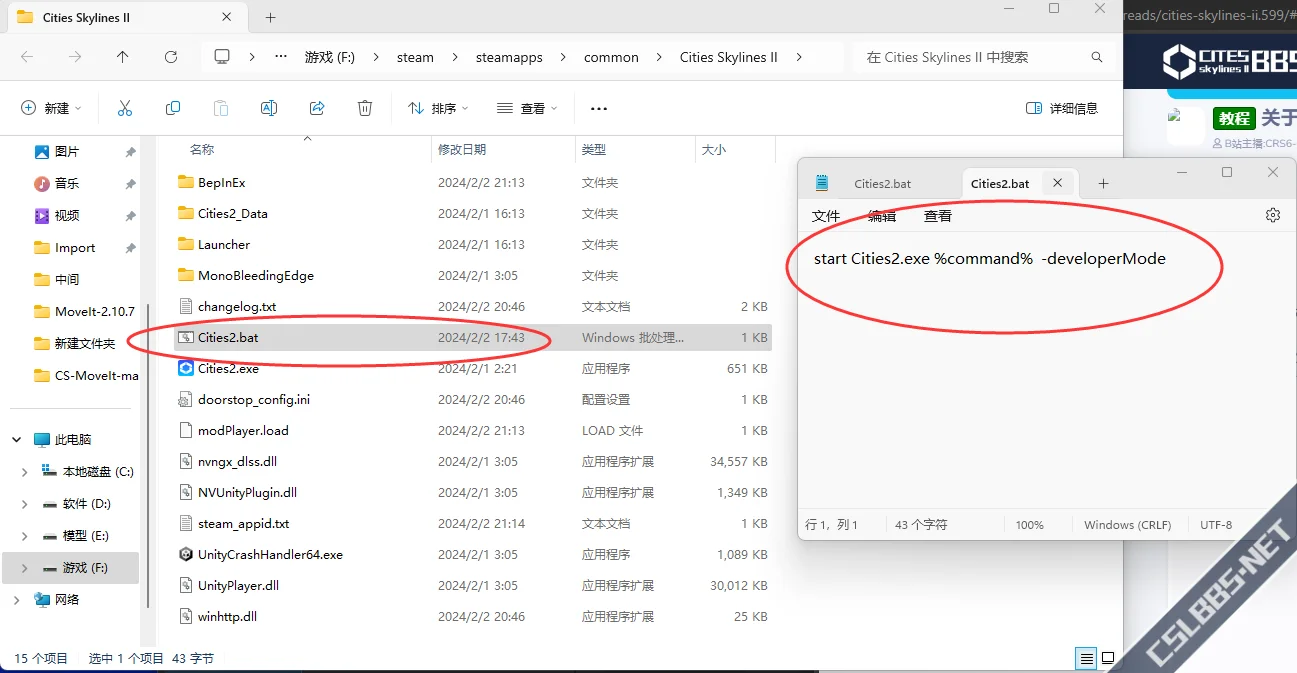Go back with the Explorer back arrow
This screenshot has height=673, width=1297.
[27, 57]
